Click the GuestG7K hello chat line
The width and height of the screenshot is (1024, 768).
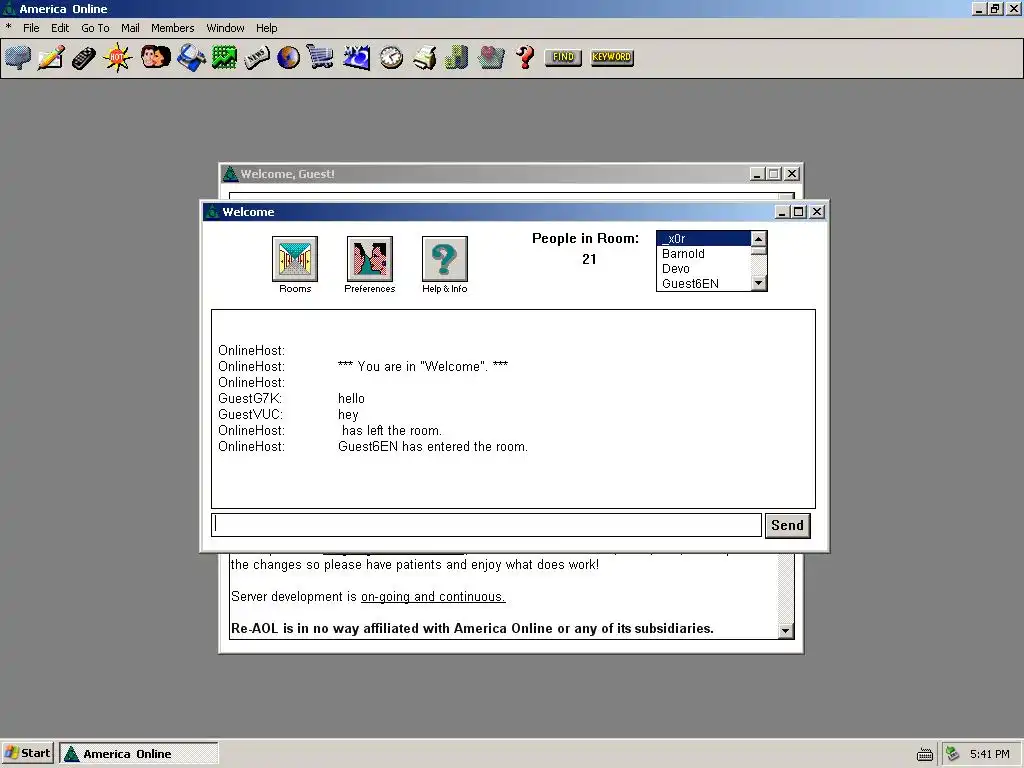292,398
